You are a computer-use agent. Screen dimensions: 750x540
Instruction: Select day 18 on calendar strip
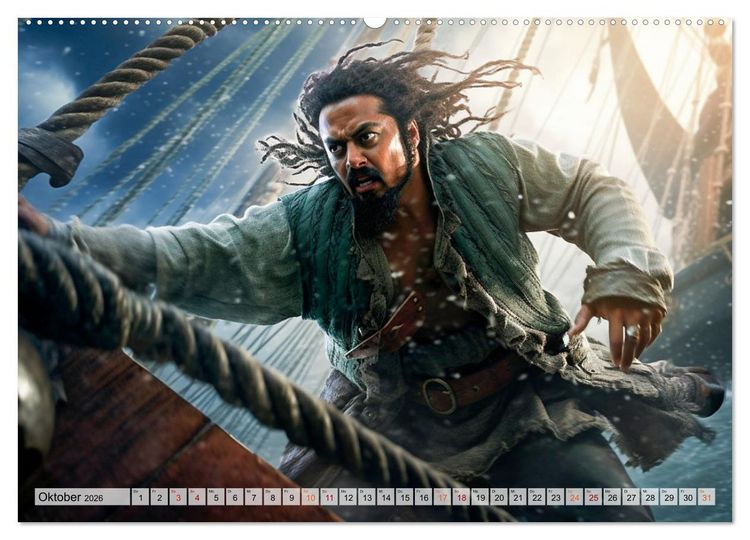(x=462, y=497)
